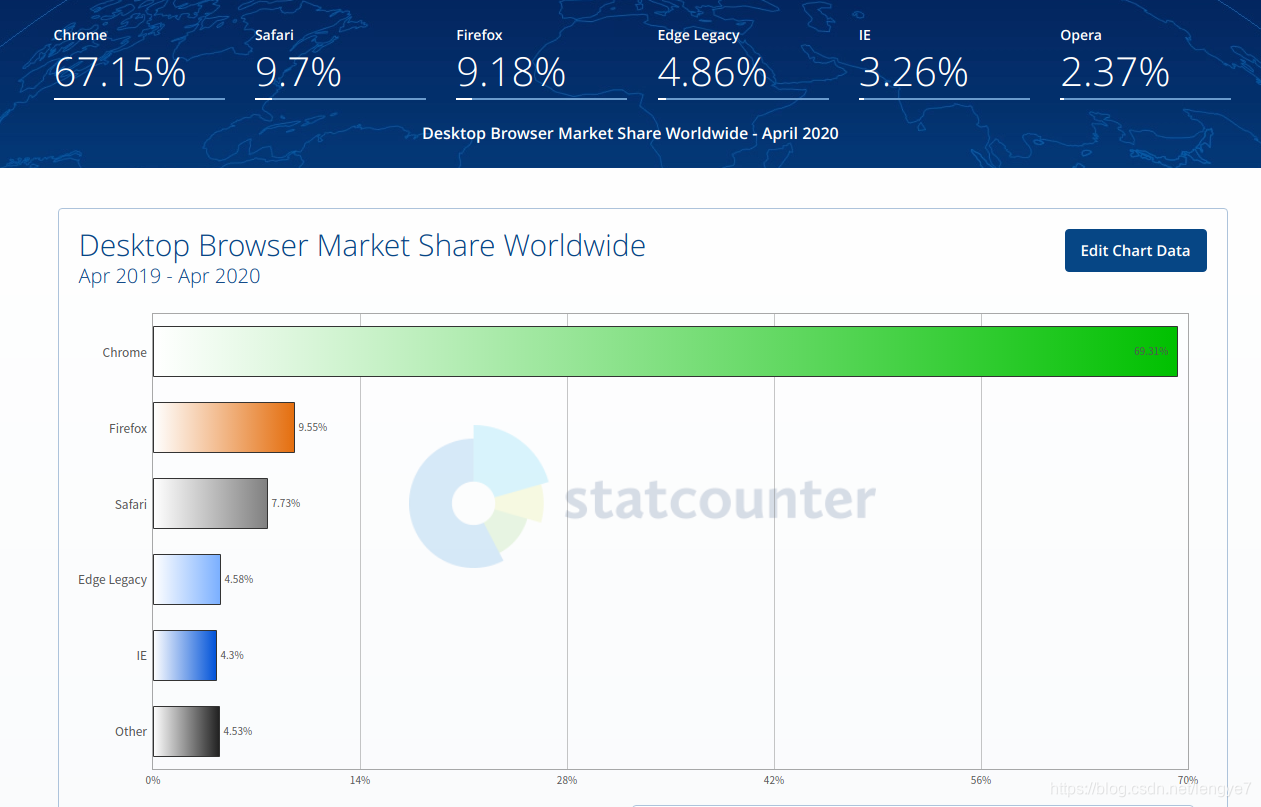Click the 9.55% value label

pos(313,427)
